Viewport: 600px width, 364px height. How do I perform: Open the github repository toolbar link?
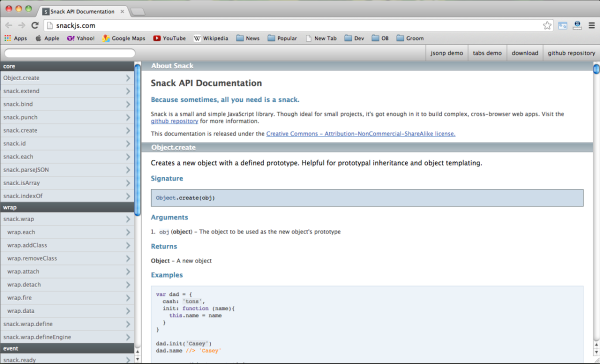click(x=571, y=53)
